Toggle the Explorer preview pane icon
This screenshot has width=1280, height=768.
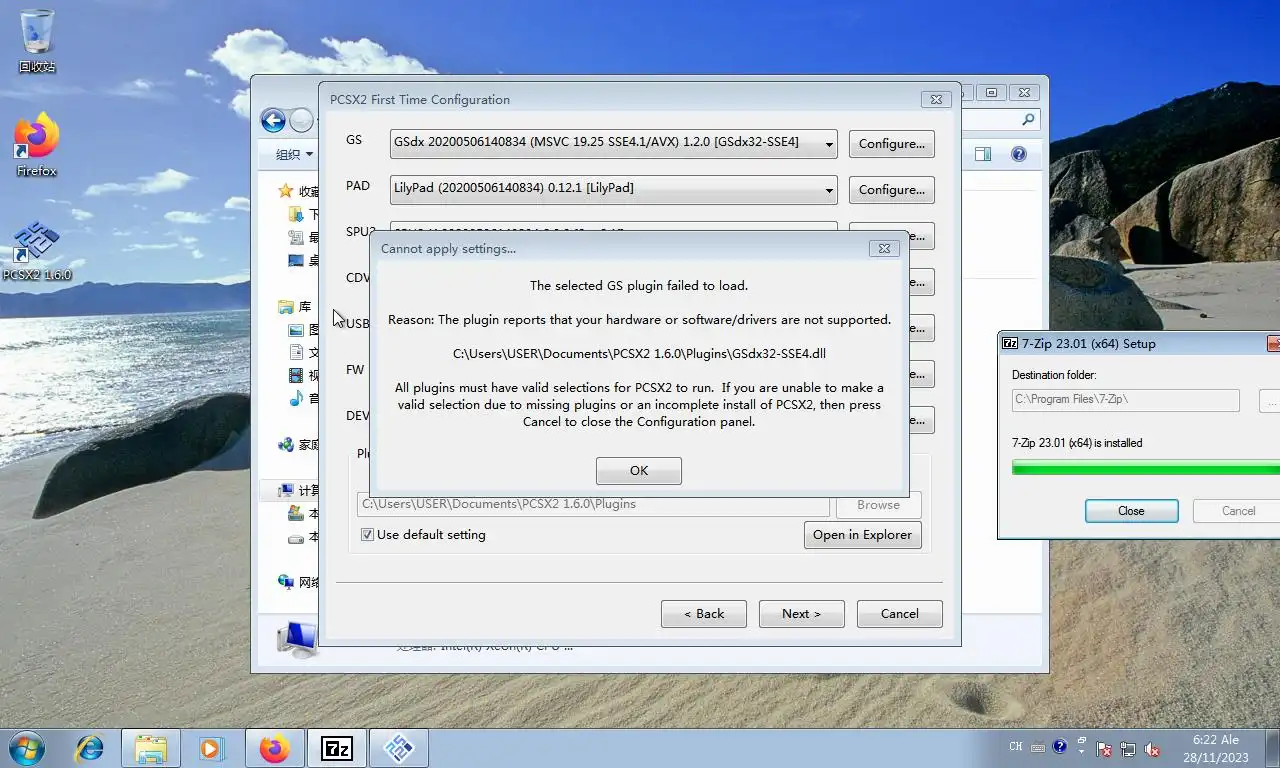coord(983,154)
